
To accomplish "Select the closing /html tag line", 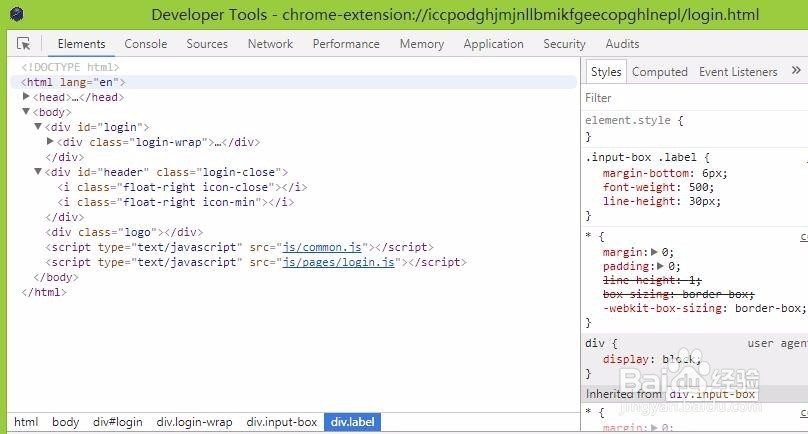I will point(44,292).
